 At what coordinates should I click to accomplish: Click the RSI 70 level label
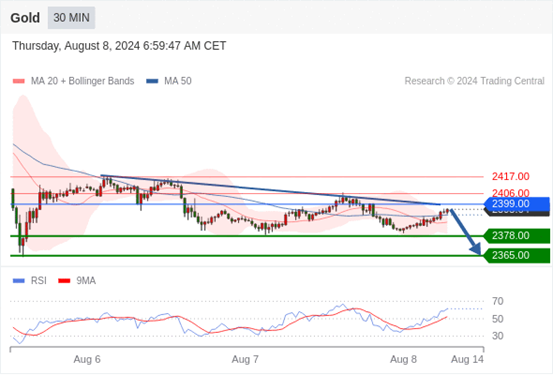(498, 301)
